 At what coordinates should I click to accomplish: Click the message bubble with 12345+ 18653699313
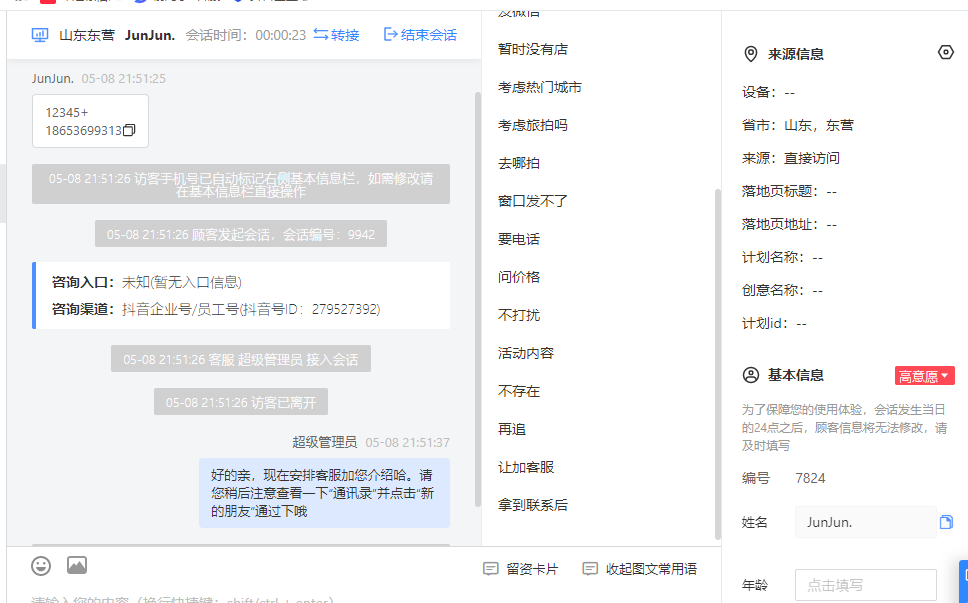tap(90, 121)
